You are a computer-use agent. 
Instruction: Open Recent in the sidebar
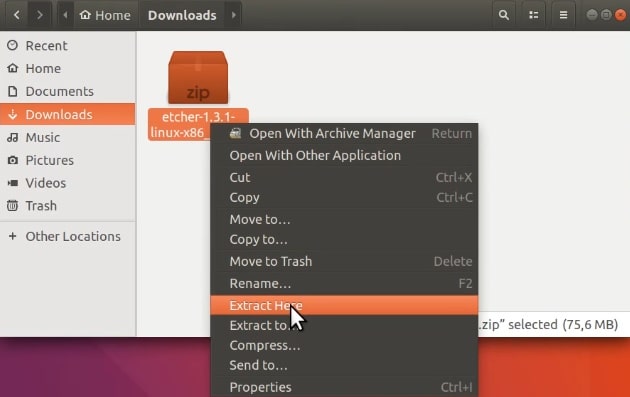pyautogui.click(x=68, y=45)
